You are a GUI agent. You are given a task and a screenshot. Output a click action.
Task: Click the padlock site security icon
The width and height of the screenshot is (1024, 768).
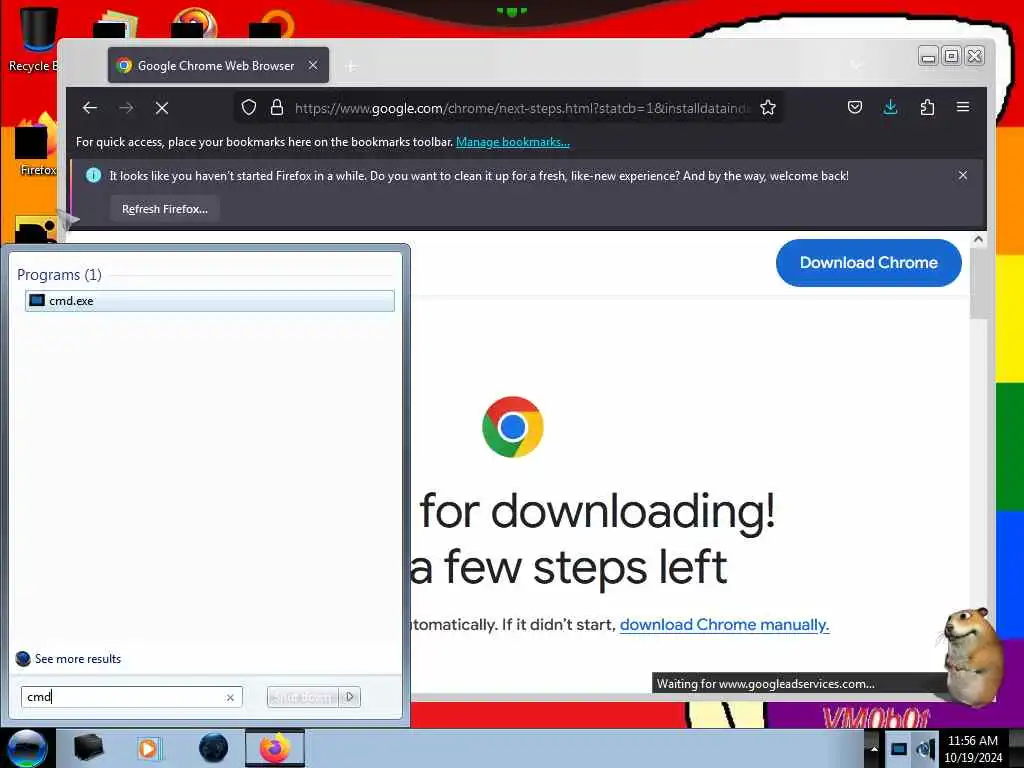point(277,107)
